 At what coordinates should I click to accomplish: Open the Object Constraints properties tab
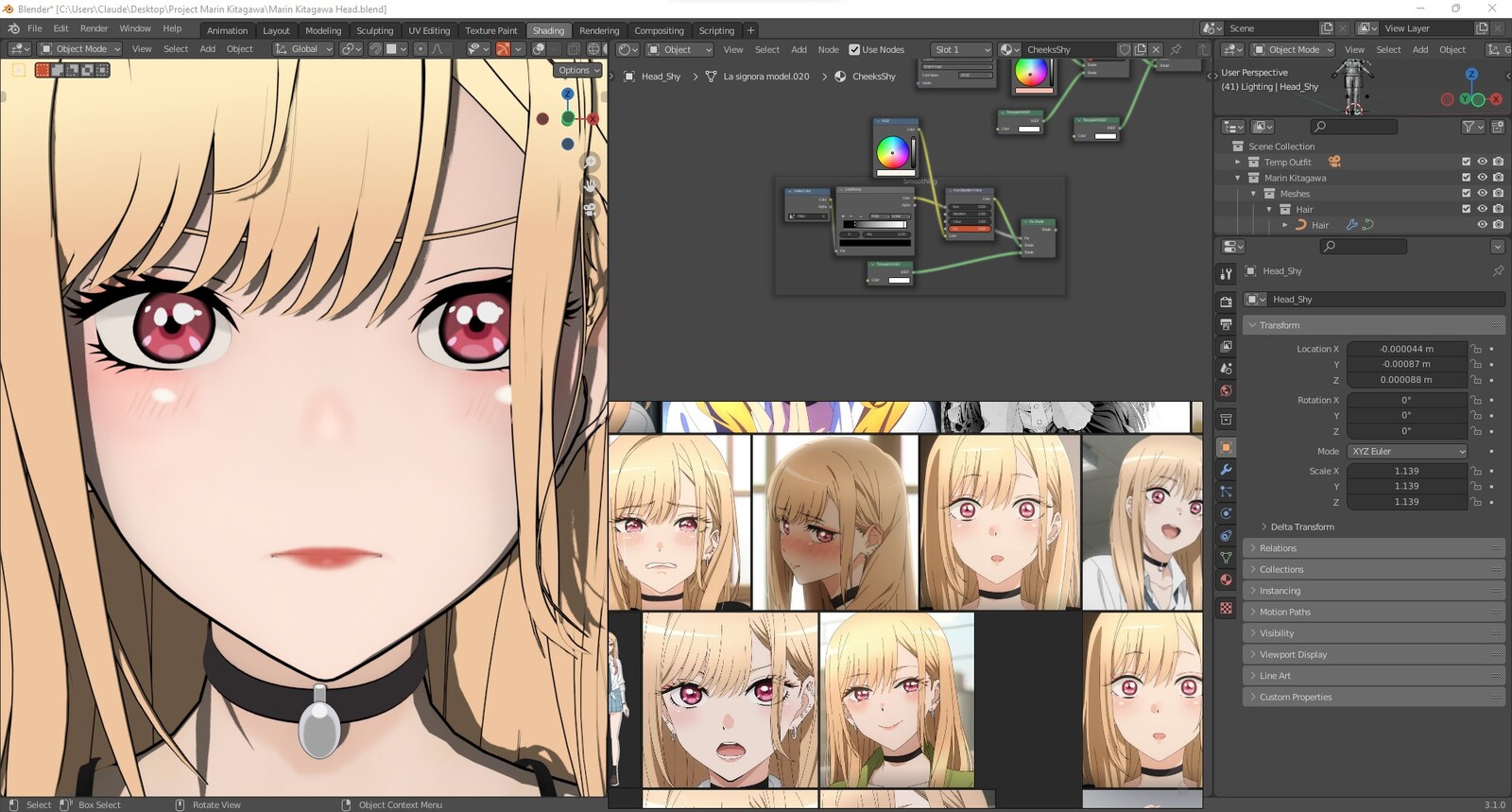click(x=1226, y=536)
